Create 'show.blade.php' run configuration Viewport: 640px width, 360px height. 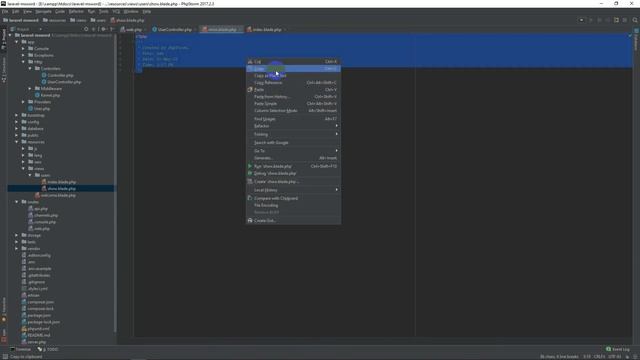pos(293,181)
